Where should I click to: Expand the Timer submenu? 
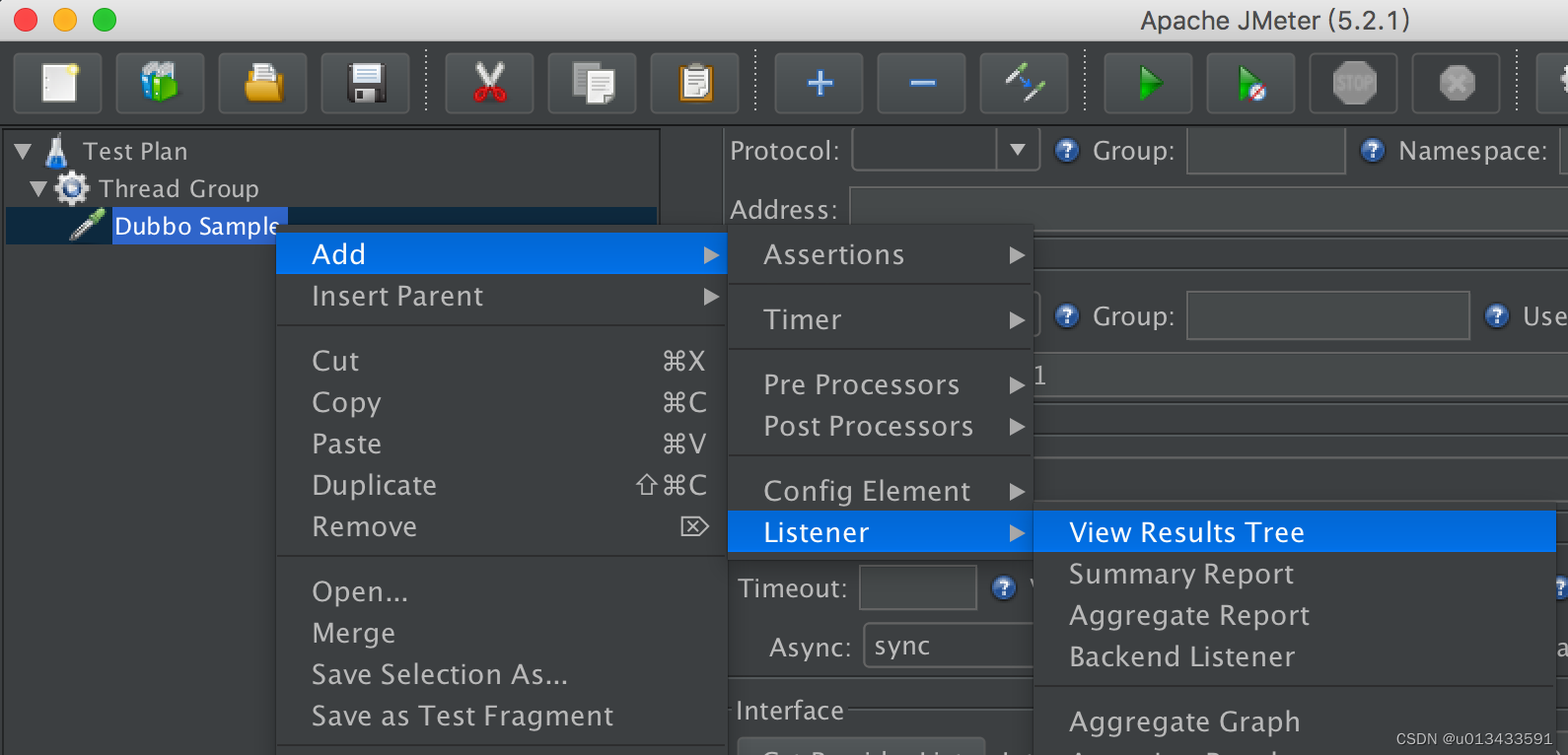[881, 320]
